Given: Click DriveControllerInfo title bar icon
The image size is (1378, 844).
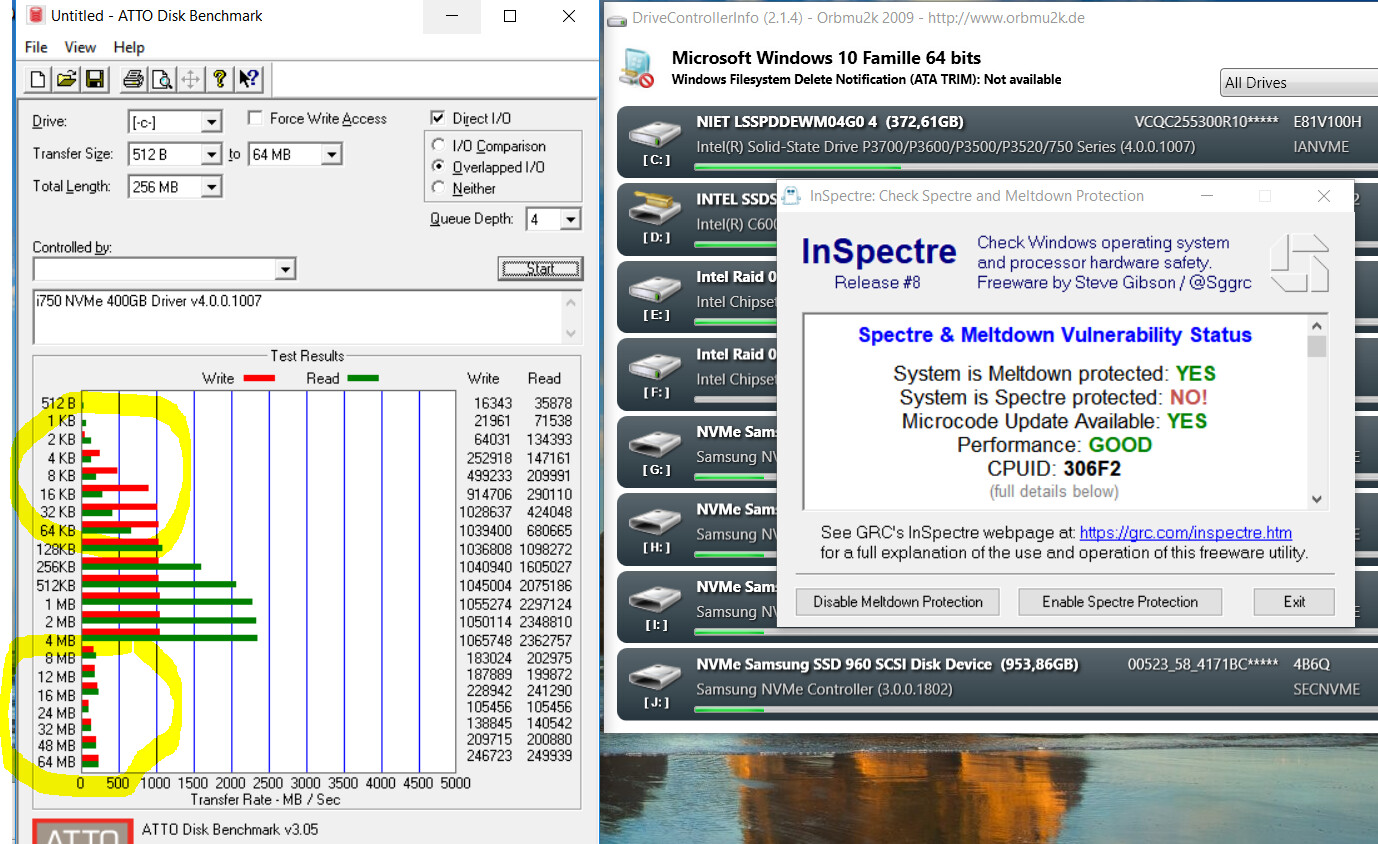Looking at the screenshot, I should click(x=617, y=18).
